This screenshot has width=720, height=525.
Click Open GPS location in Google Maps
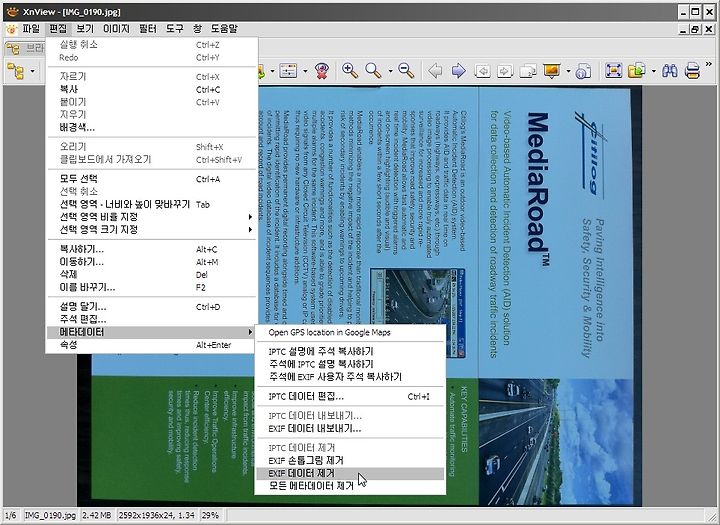[x=350, y=332]
